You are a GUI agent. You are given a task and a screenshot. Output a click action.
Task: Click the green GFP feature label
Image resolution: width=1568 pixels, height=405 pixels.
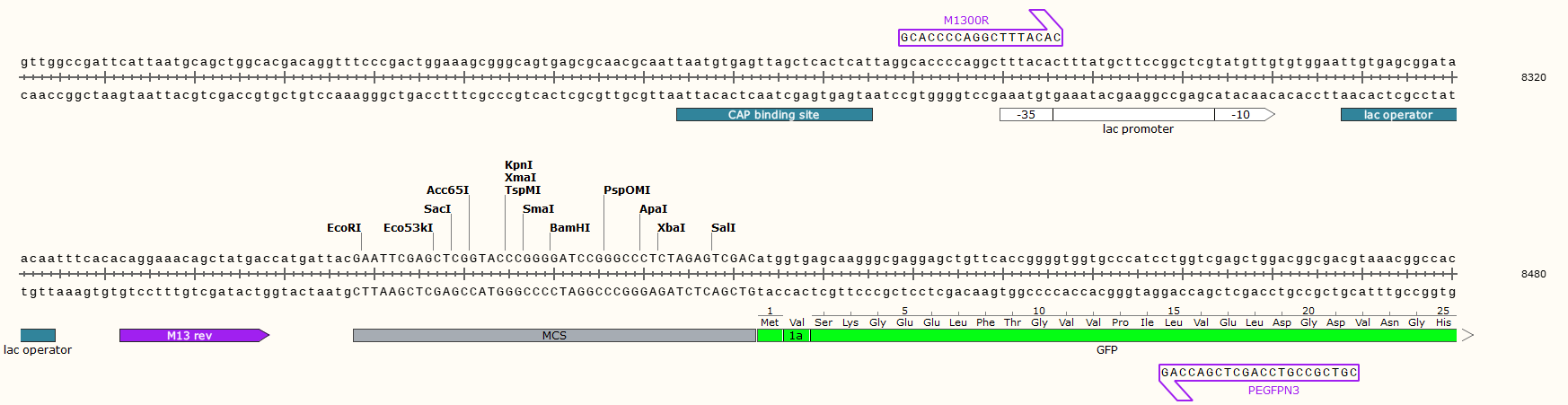tap(1106, 349)
